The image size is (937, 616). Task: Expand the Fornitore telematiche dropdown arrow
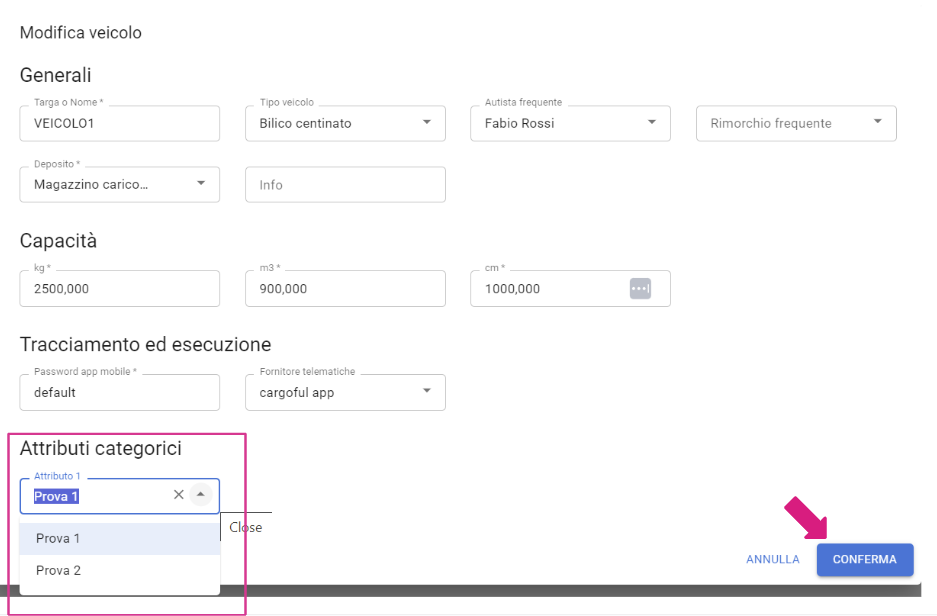(427, 391)
